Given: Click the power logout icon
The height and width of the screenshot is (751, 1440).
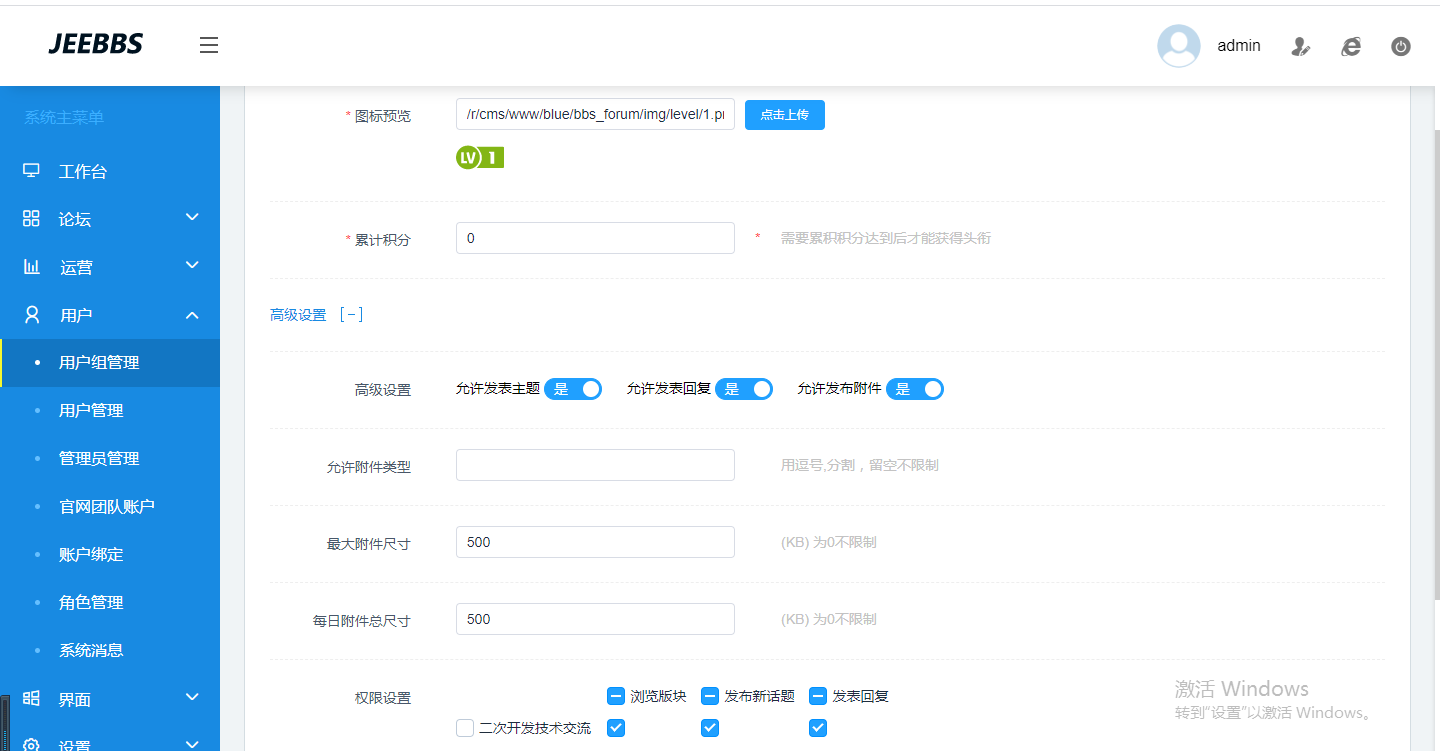Looking at the screenshot, I should coord(1401,46).
